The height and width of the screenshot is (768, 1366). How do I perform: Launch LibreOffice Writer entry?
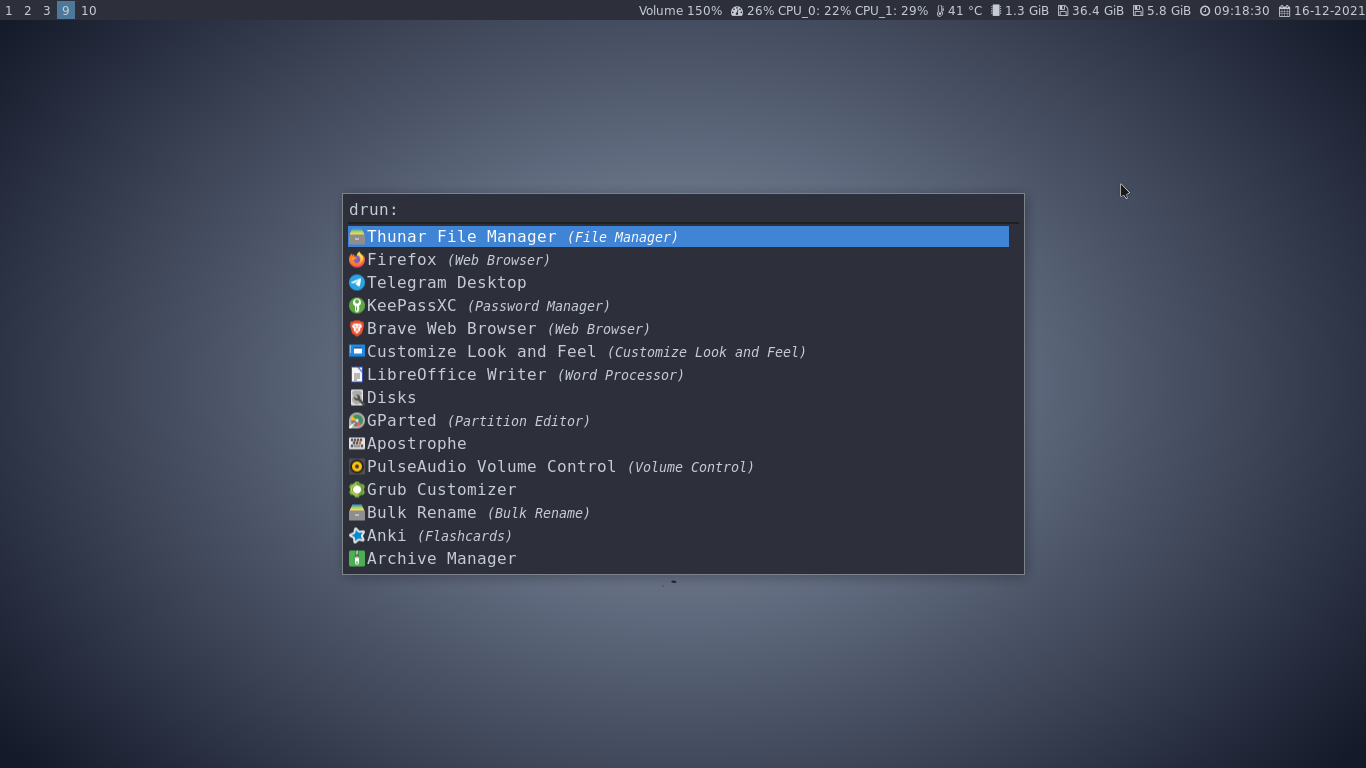[678, 375]
